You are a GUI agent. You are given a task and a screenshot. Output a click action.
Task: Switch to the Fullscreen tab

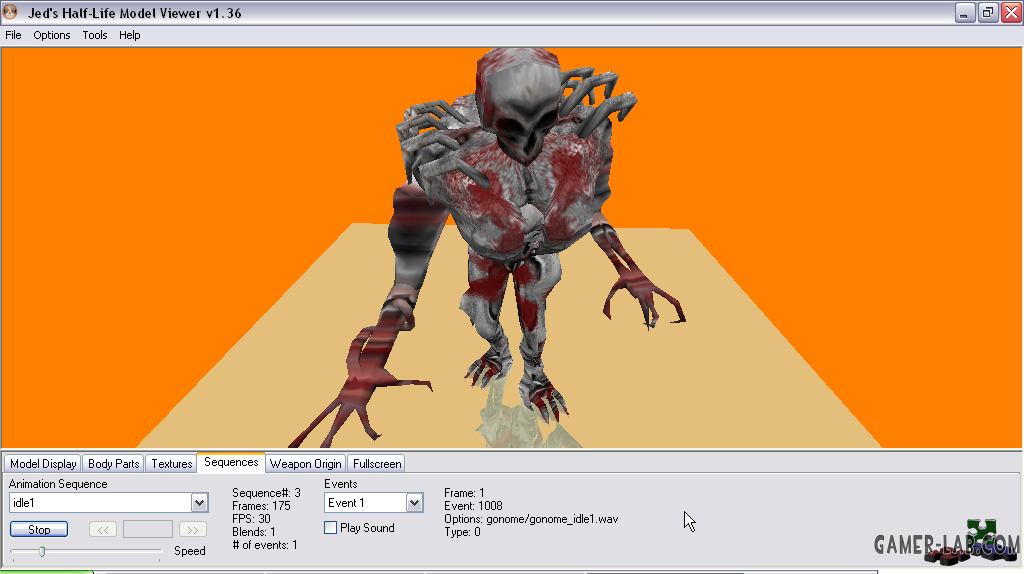[377, 464]
